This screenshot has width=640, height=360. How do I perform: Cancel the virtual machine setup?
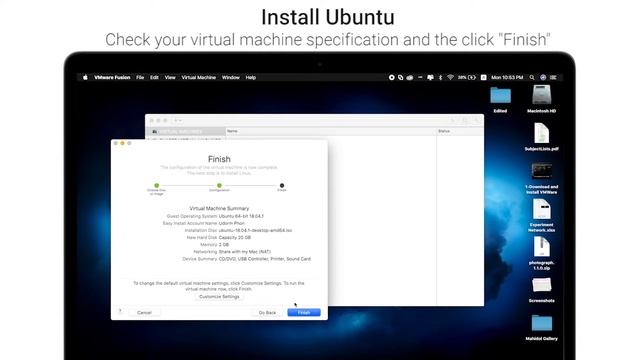[x=144, y=312]
